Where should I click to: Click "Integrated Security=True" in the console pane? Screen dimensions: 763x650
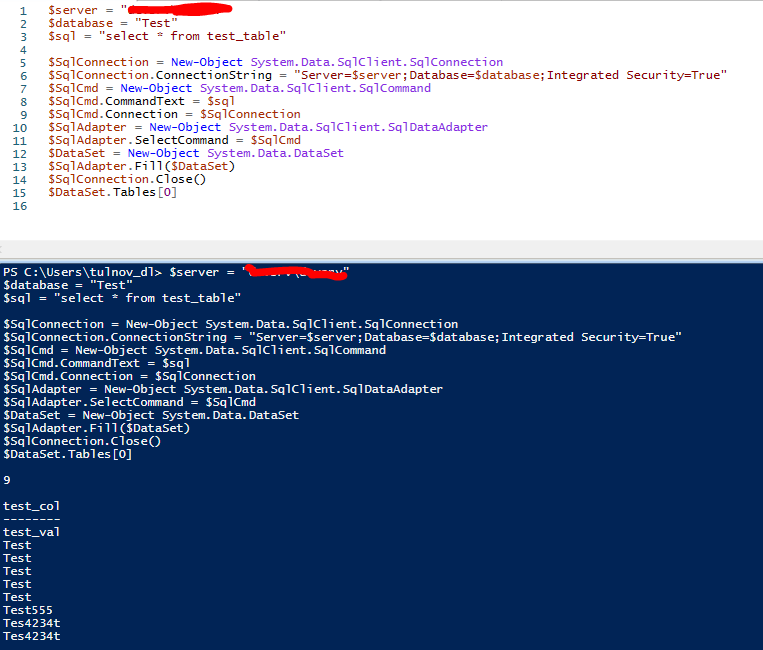(592, 337)
